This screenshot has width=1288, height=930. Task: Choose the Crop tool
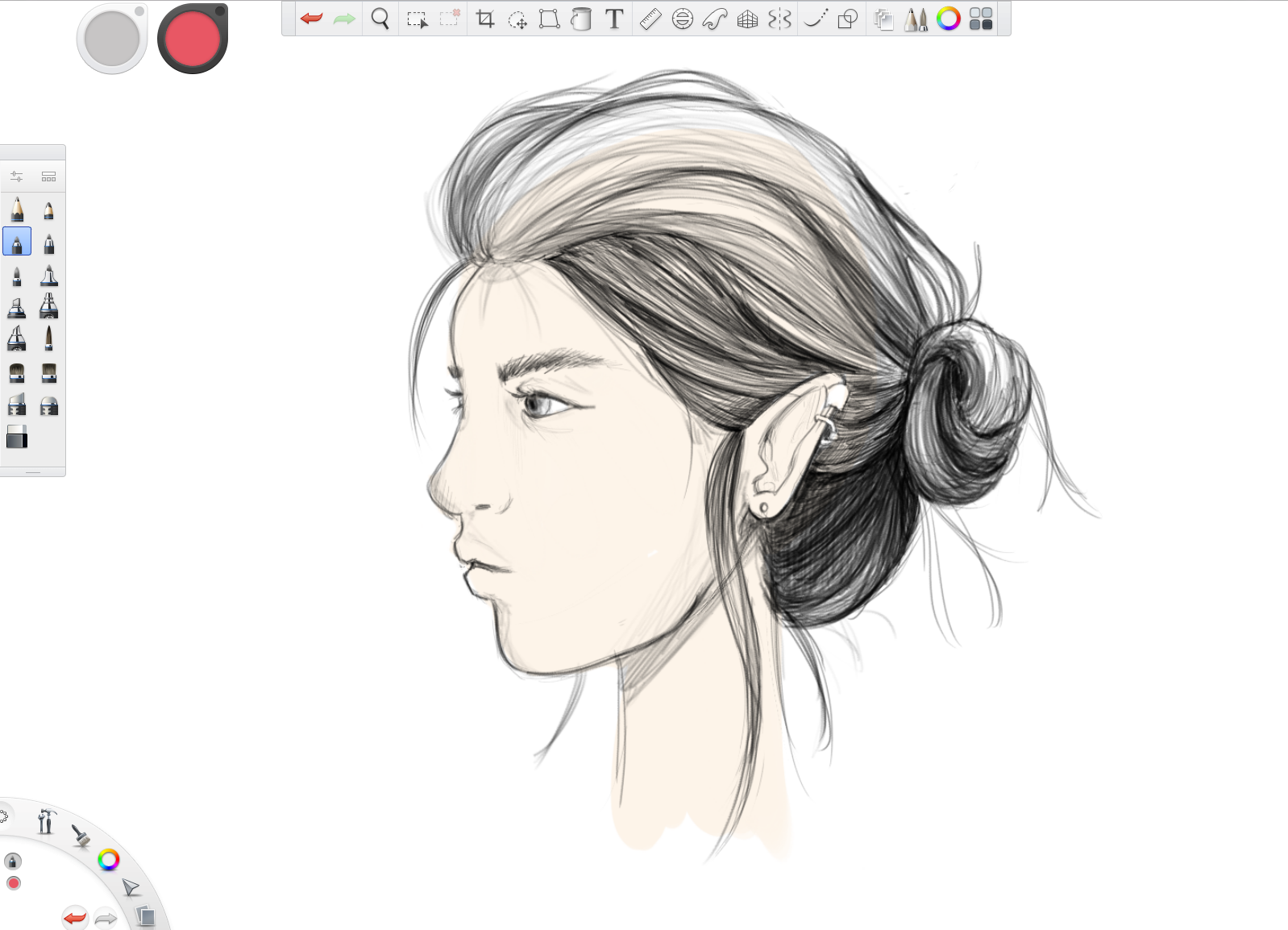click(485, 19)
